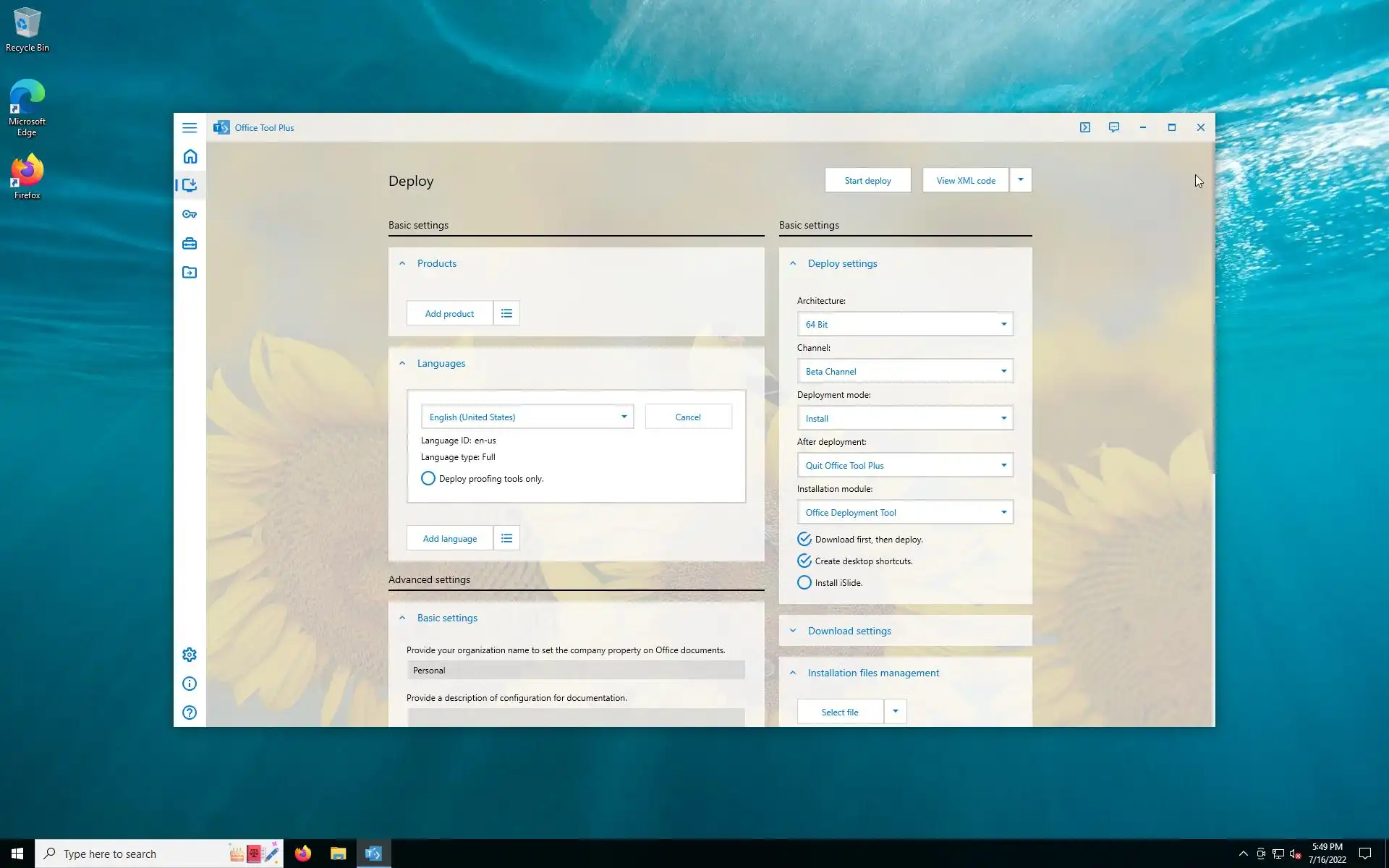Click the Start deploy button
The width and height of the screenshot is (1389, 868).
pos(867,180)
